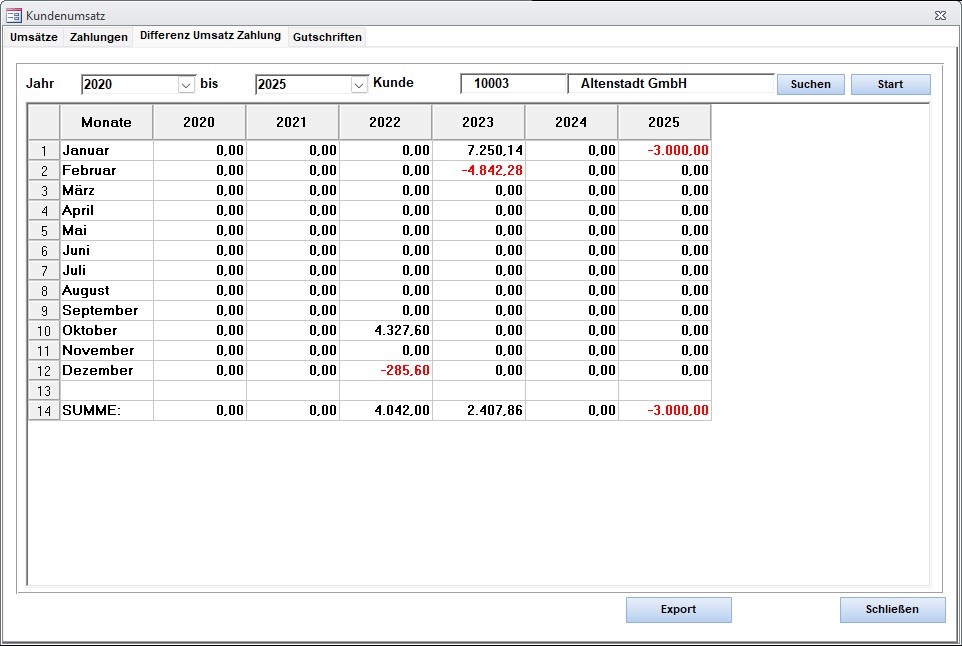This screenshot has width=962, height=646.
Task: Click the Januar 2023 cell 7.250,14
Action: 478,151
